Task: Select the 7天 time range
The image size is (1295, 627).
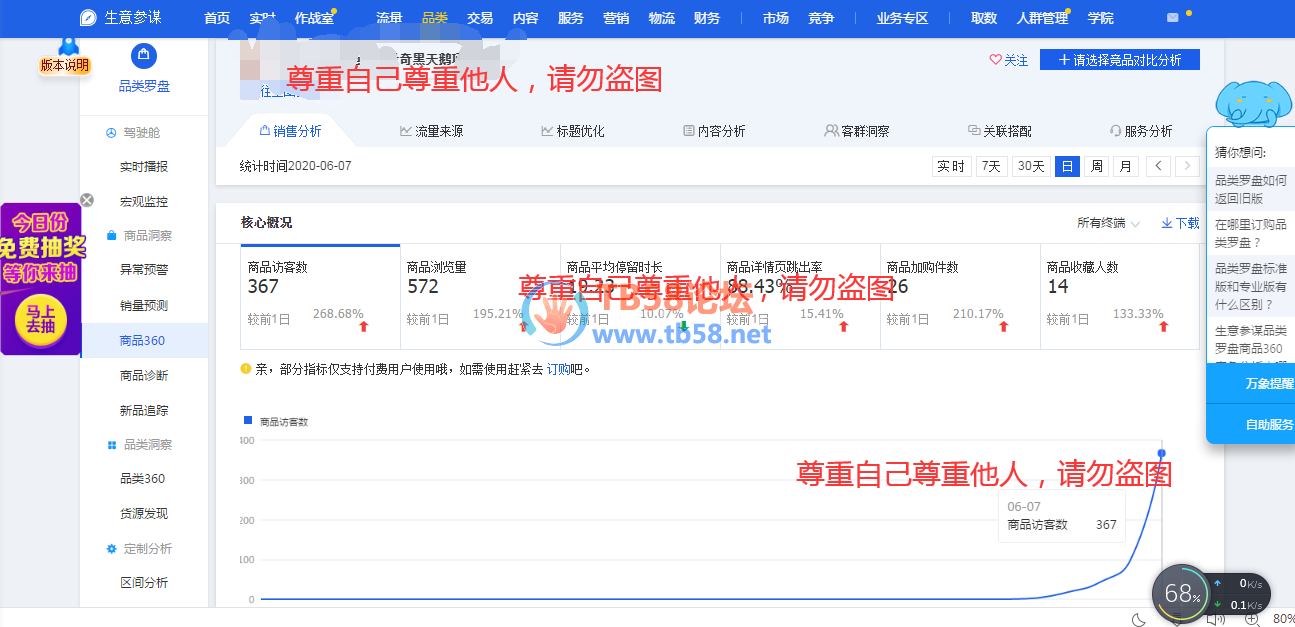Action: (x=991, y=166)
